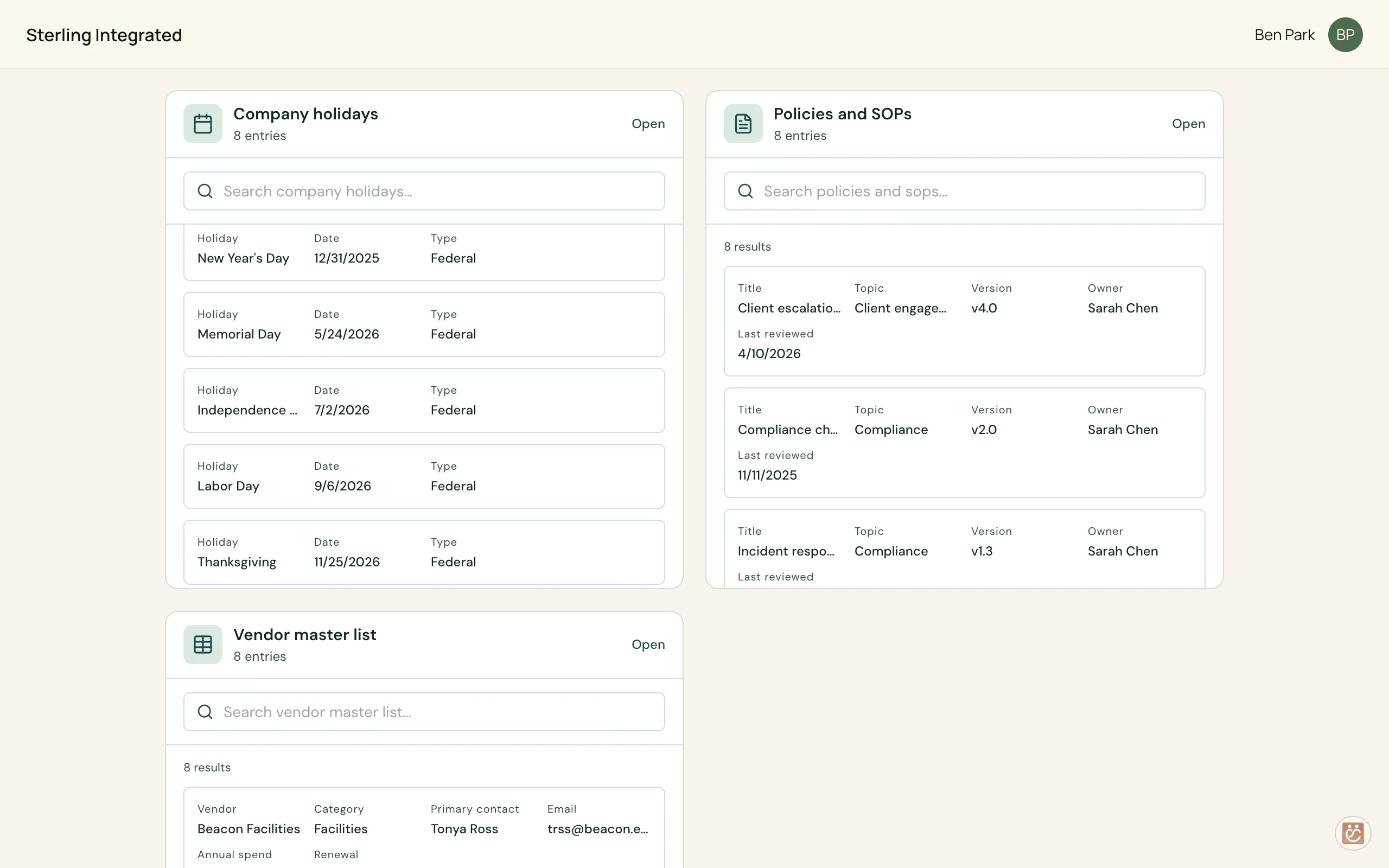This screenshot has width=1389, height=868.
Task: Focus the Search policies and sops field
Action: coord(964,191)
